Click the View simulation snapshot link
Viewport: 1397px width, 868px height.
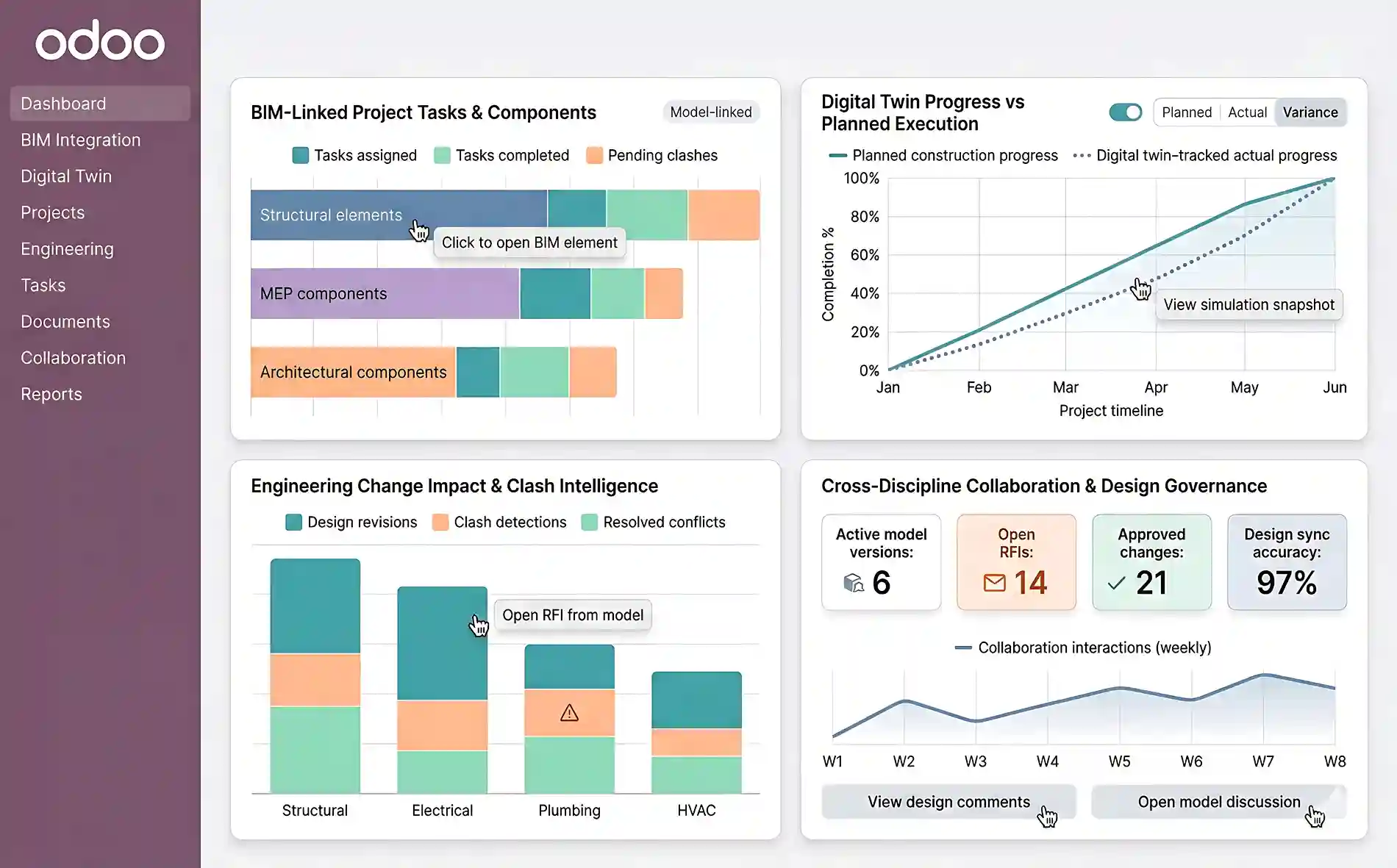(1248, 304)
